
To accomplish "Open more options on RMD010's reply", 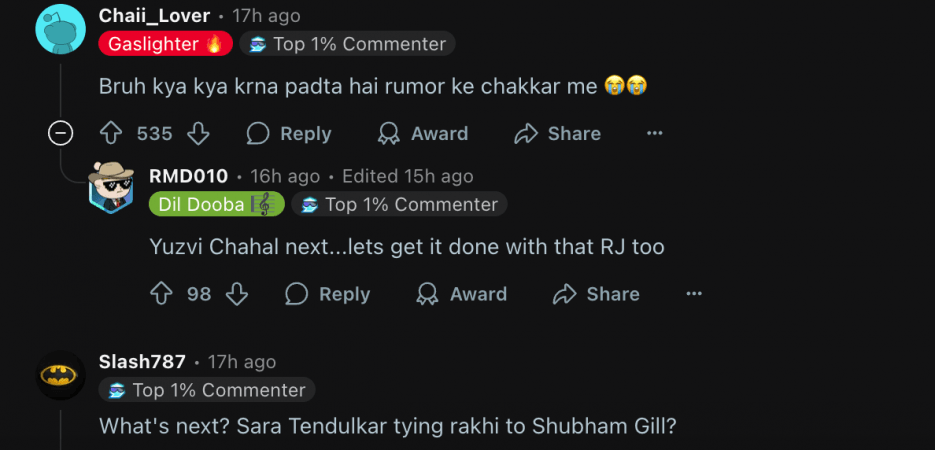I will [x=694, y=294].
